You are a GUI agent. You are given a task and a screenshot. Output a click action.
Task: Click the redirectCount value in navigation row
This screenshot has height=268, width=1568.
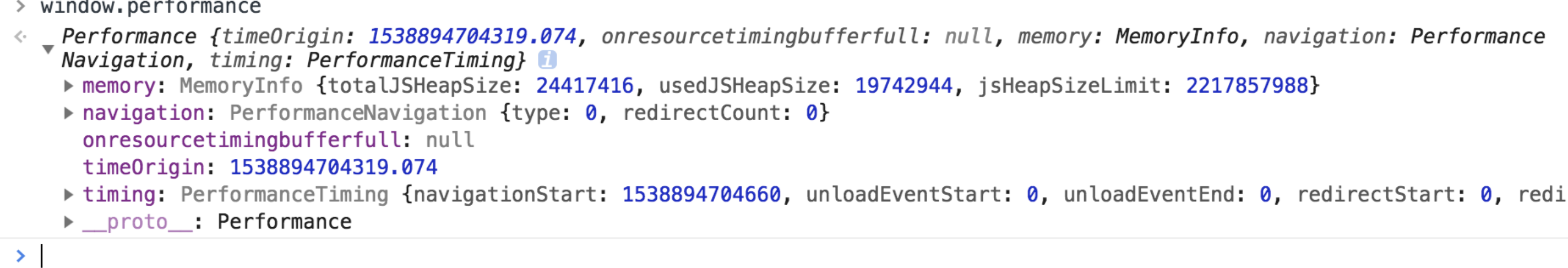(x=811, y=112)
